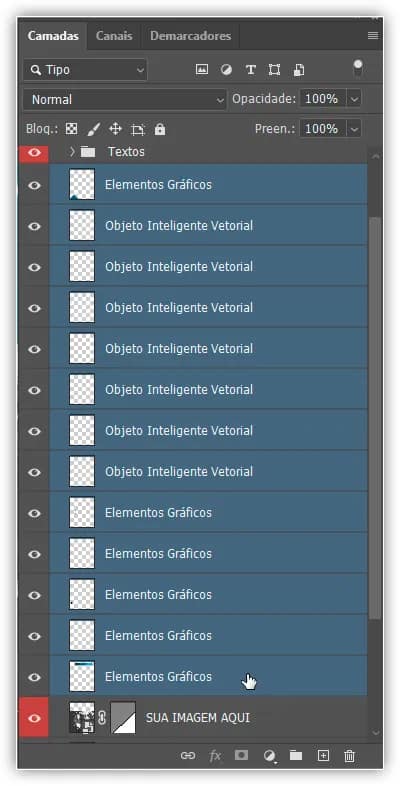400x786 pixels.
Task: Open the Layers panel menu icon
Action: [x=372, y=36]
